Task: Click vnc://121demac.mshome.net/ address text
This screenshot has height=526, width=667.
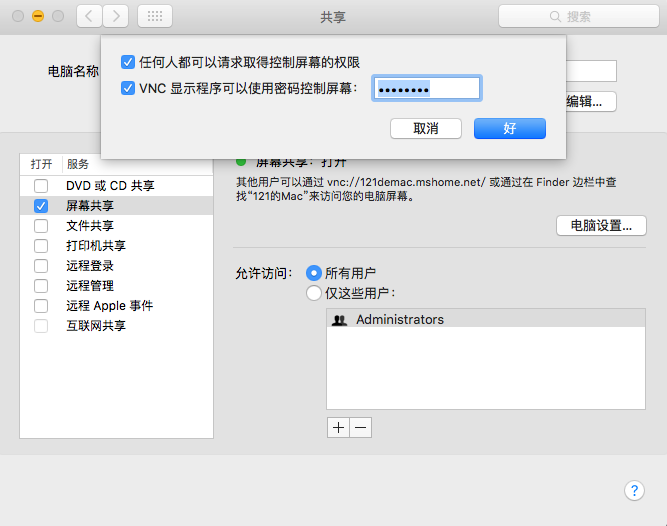Action: click(406, 182)
